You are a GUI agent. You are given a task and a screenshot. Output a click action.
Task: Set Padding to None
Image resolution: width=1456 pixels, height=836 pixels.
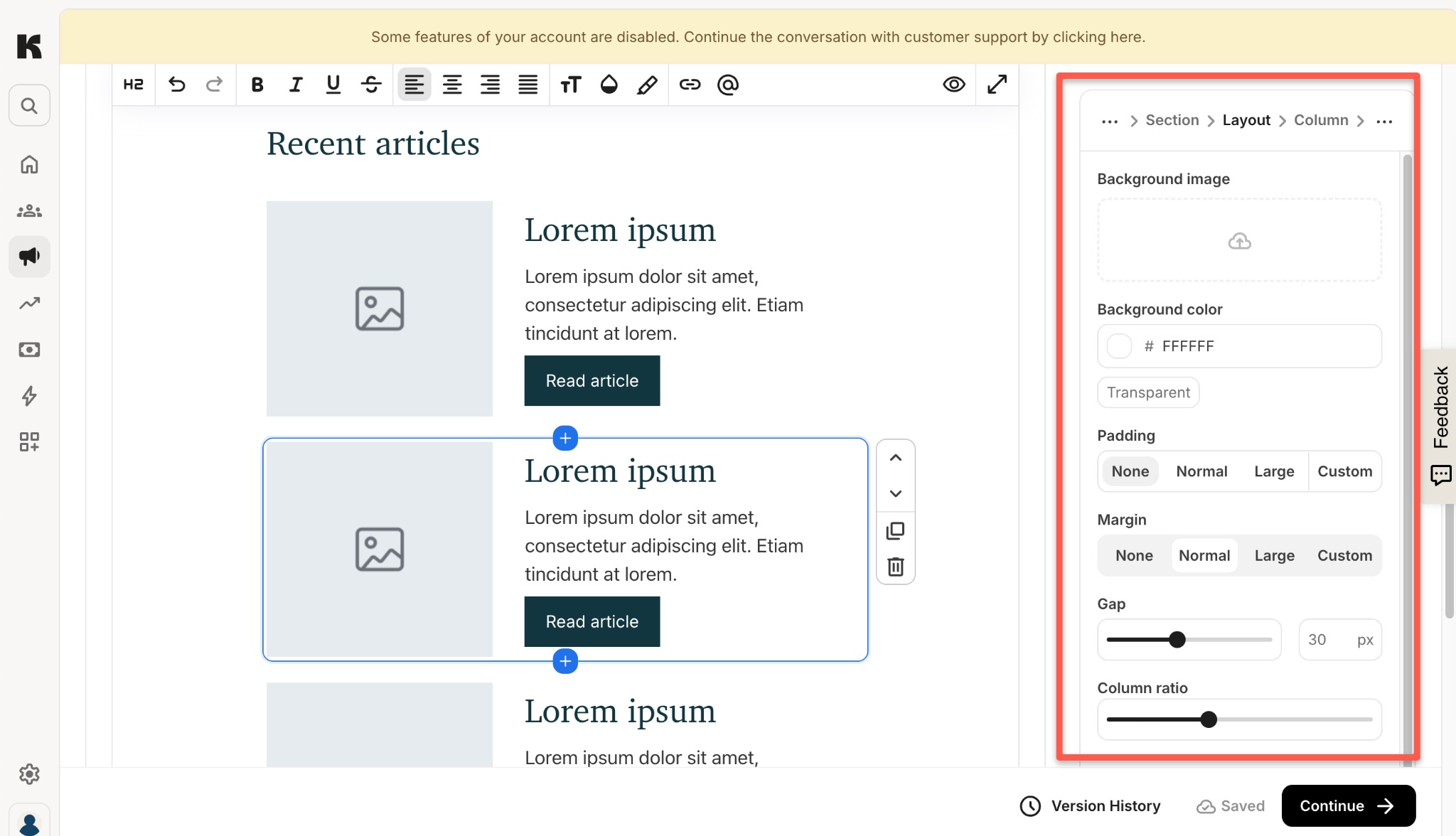1130,471
